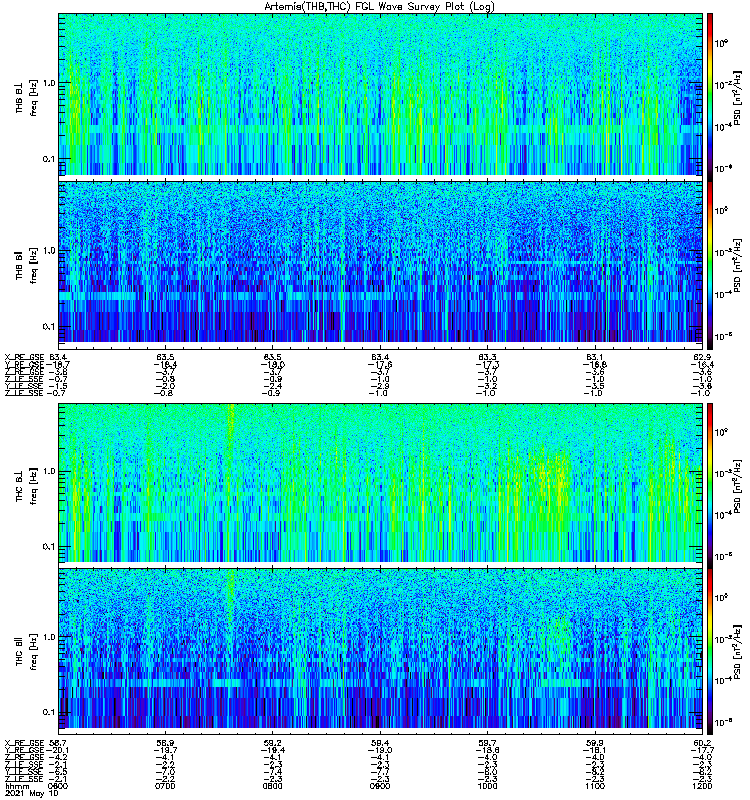Click the "0.1" frequency tick in the THC B∥ panel
Screen dimensions: 750x800
(x=49, y=712)
